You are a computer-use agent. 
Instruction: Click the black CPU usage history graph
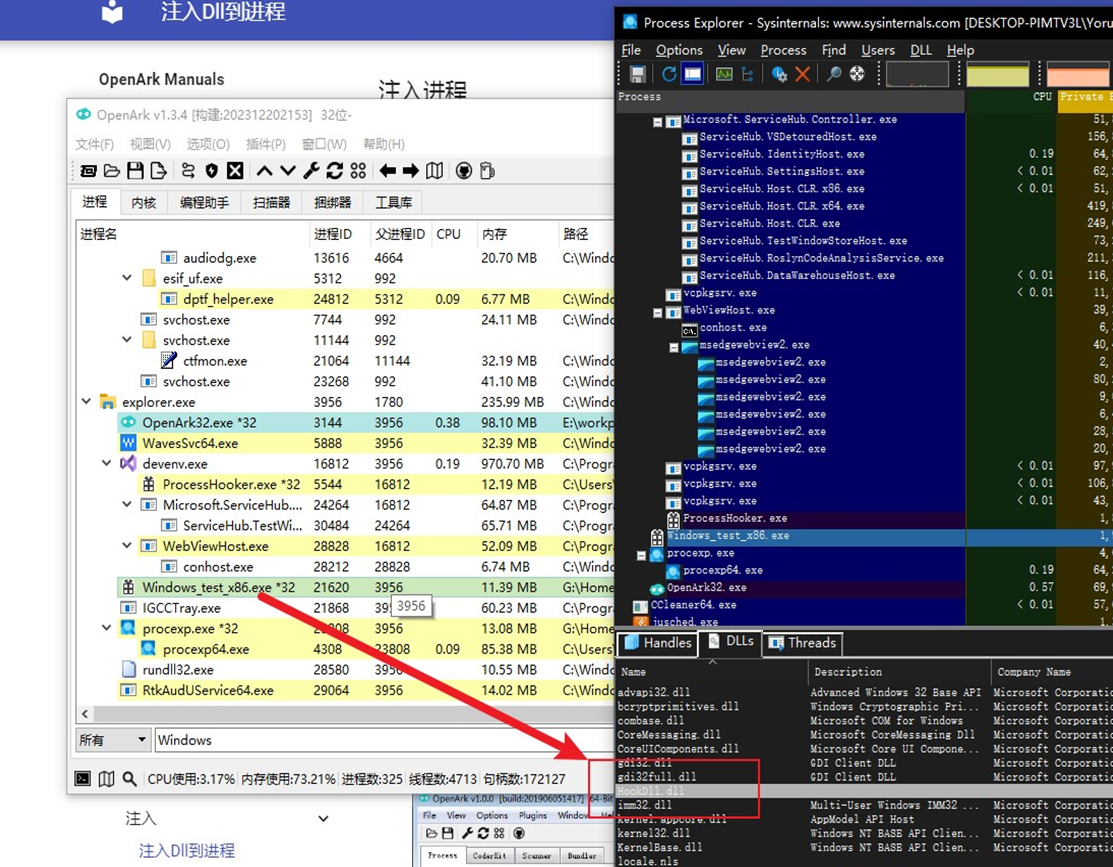[917, 74]
